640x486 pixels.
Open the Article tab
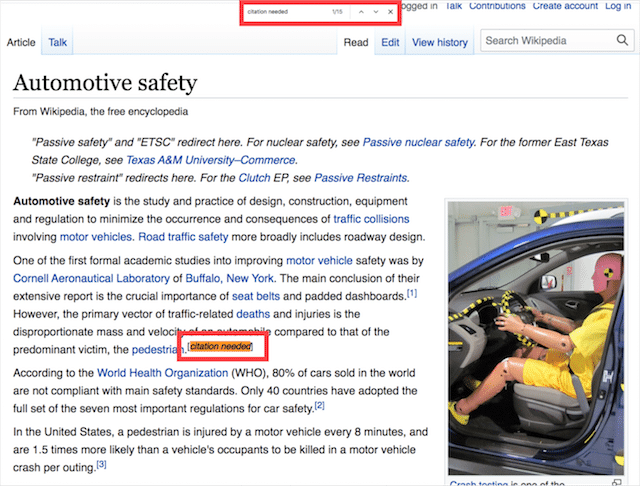point(21,42)
